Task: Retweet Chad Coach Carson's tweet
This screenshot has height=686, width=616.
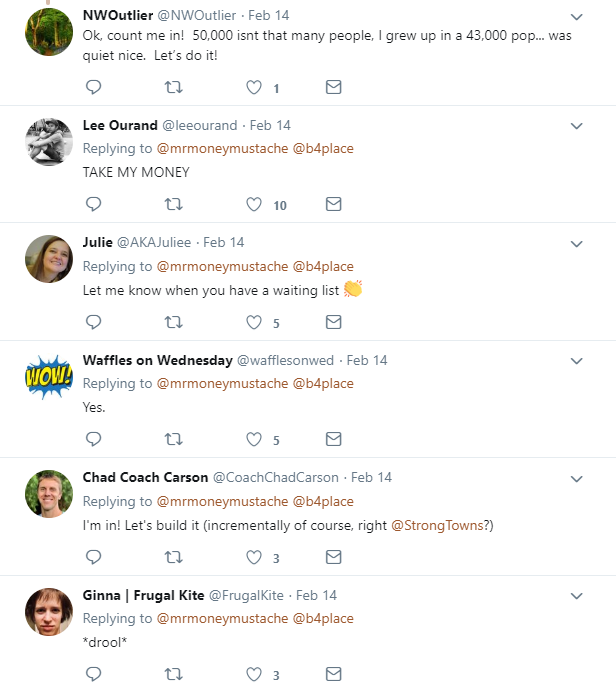Action: [173, 557]
